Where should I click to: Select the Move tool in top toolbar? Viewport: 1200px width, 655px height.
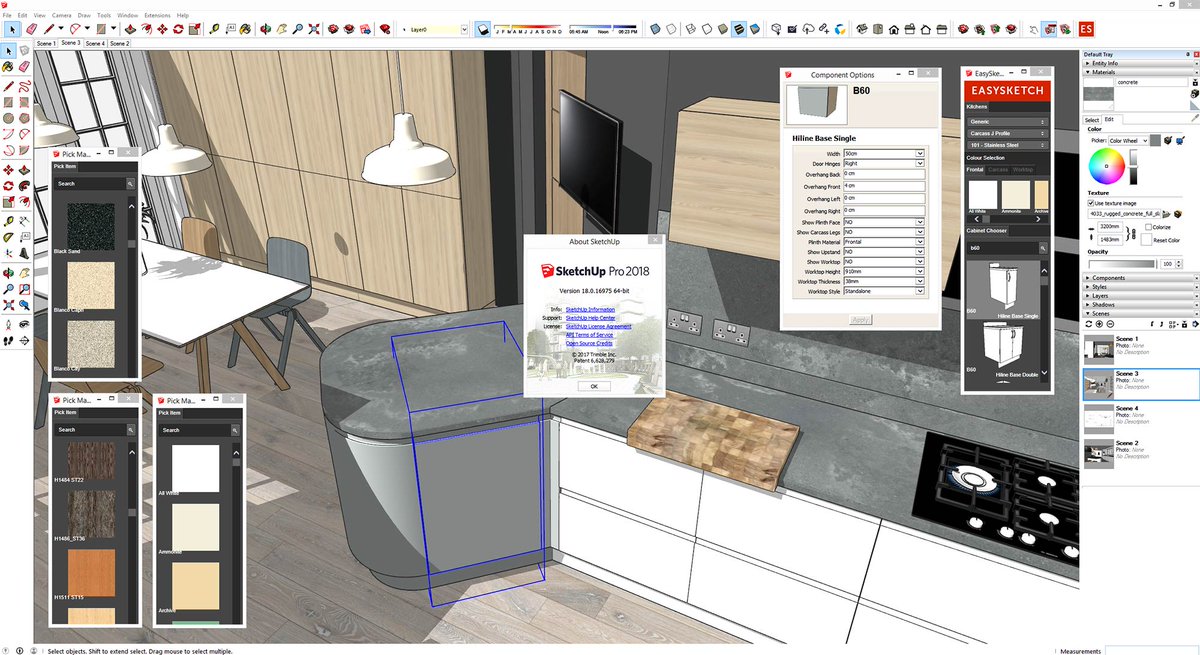[162, 29]
